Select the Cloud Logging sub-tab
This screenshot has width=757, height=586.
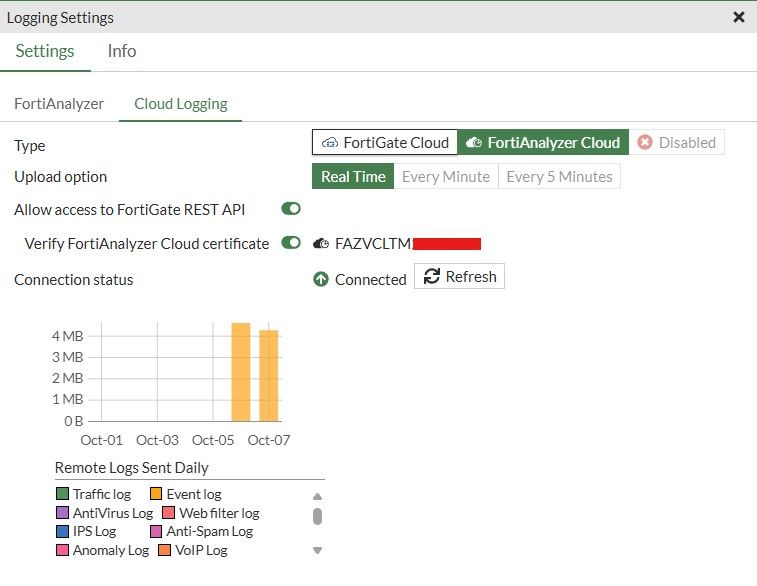coord(181,104)
